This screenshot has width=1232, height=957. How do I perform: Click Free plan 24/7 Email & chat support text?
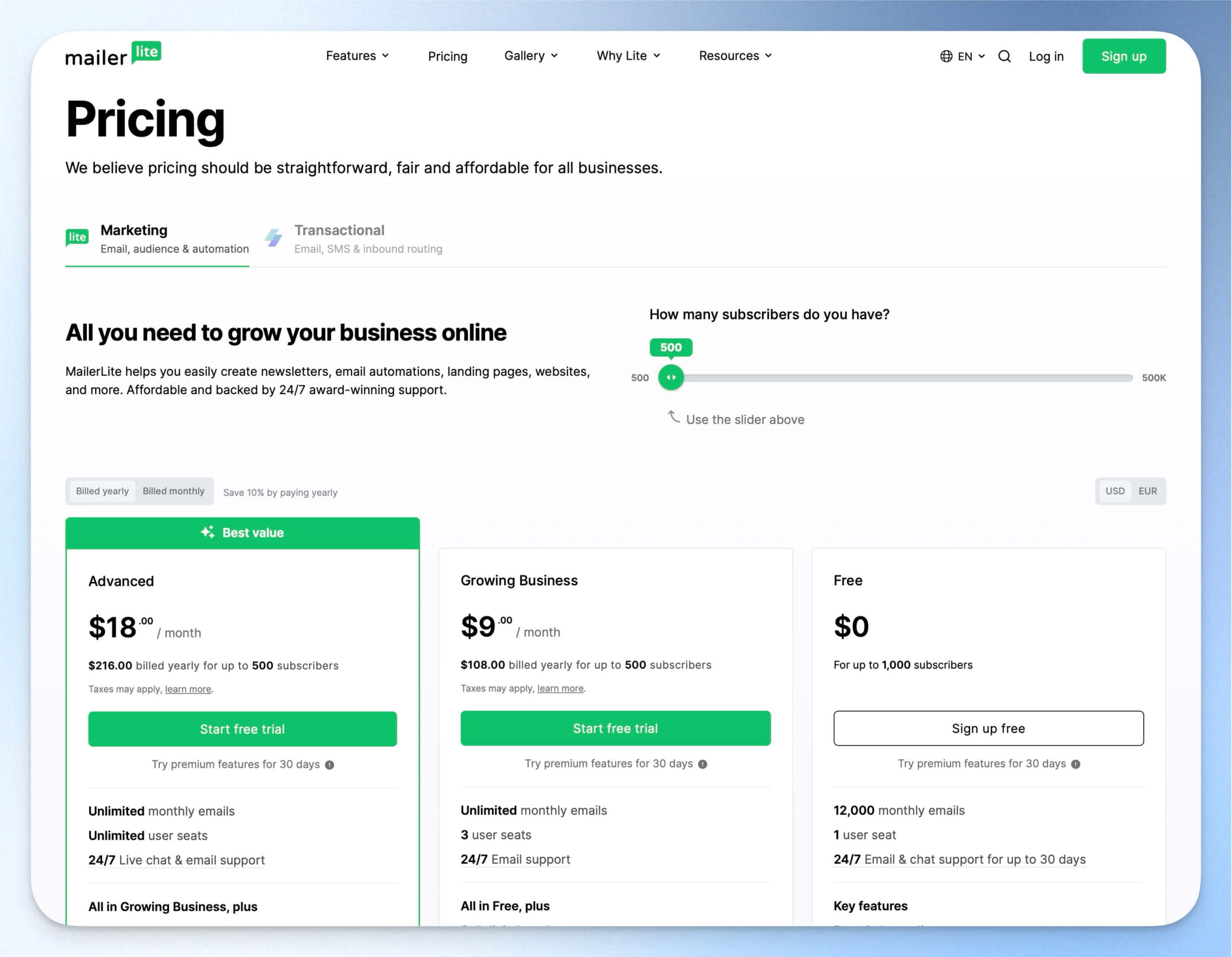[960, 859]
